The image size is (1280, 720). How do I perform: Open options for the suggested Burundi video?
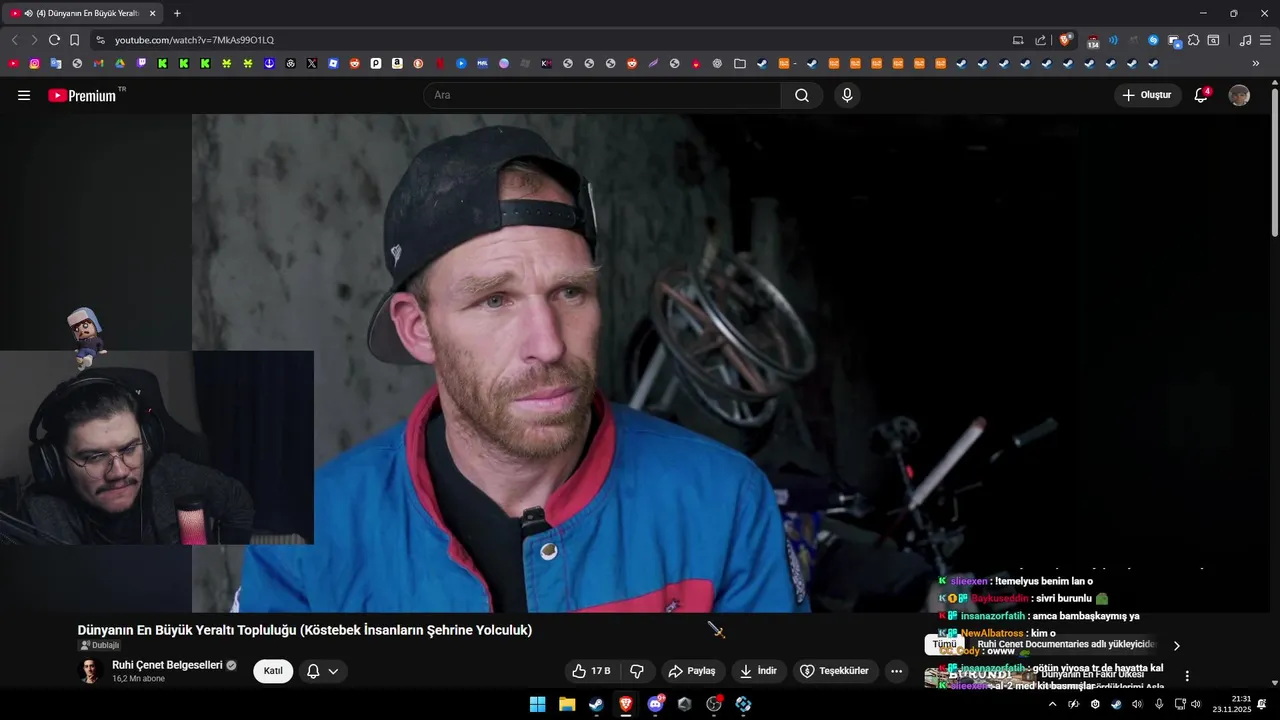[x=1187, y=676]
